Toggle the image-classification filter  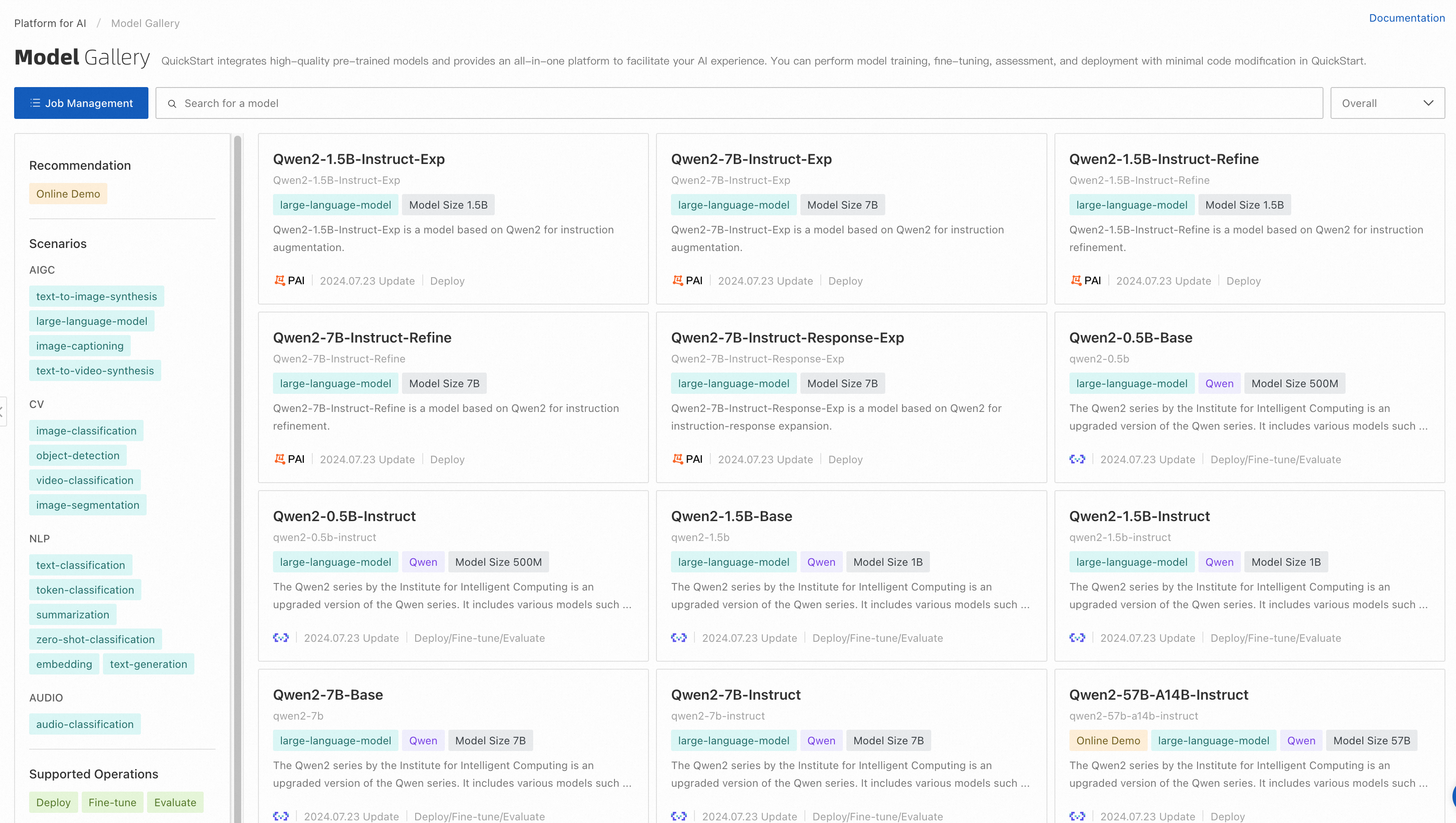(87, 431)
